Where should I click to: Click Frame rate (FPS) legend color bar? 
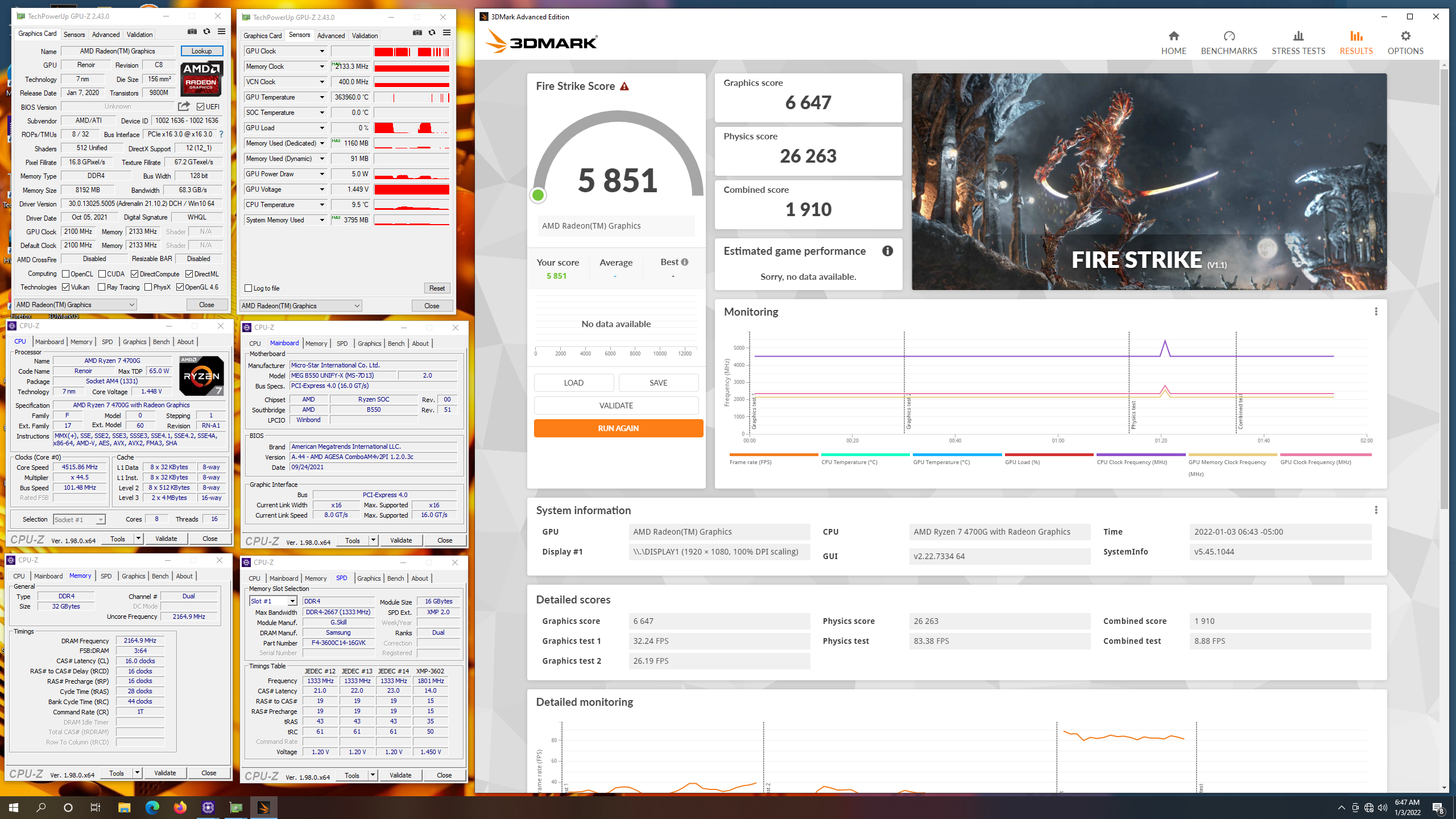click(x=773, y=454)
